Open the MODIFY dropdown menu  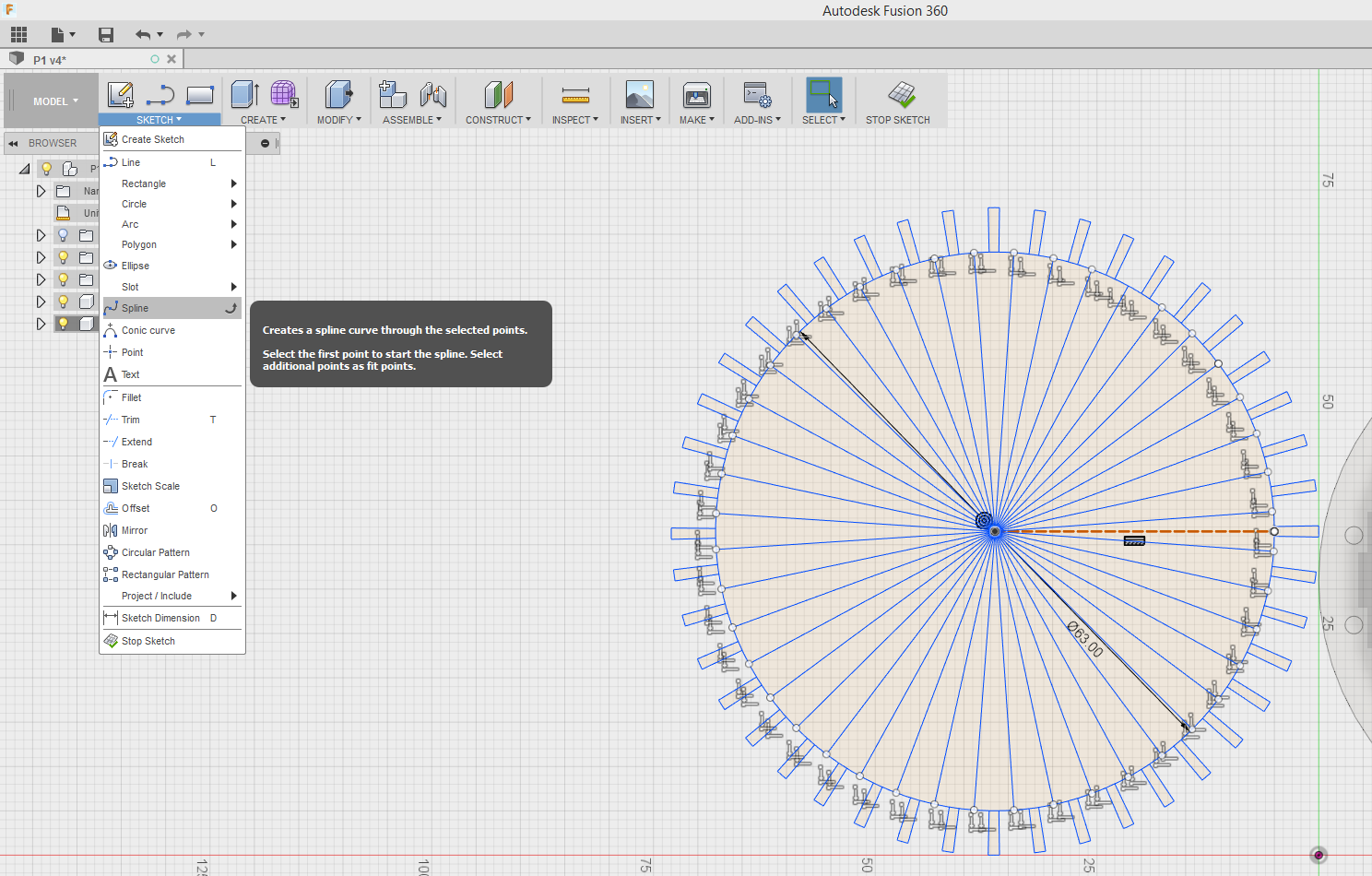point(338,120)
